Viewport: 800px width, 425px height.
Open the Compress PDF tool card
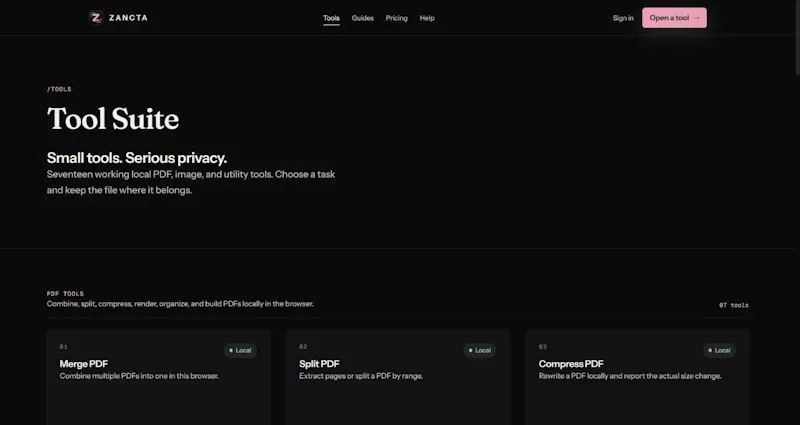(x=637, y=378)
